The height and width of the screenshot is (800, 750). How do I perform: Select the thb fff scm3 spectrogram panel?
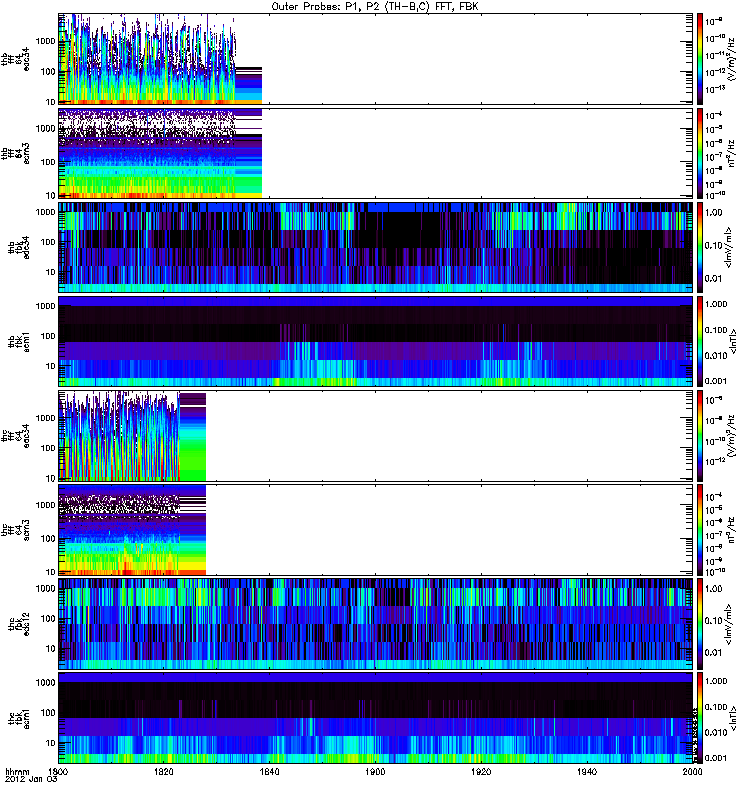(375, 153)
